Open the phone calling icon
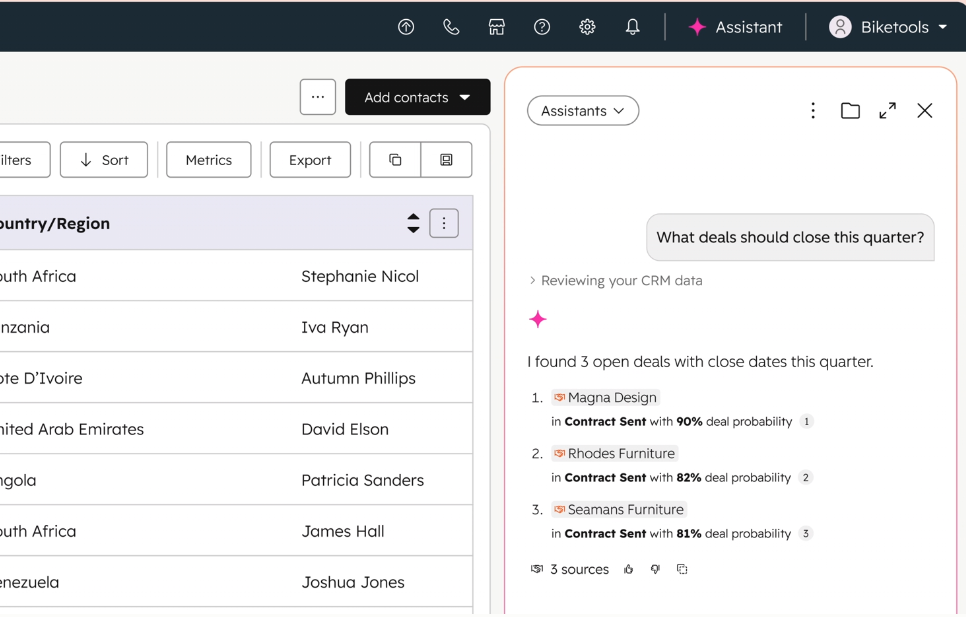Screen dimensions: 966x617 coord(451,27)
